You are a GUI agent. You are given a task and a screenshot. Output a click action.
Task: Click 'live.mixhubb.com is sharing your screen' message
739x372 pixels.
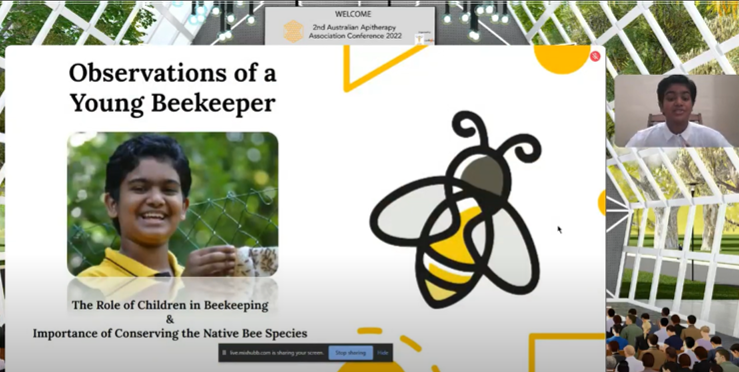tap(277, 353)
